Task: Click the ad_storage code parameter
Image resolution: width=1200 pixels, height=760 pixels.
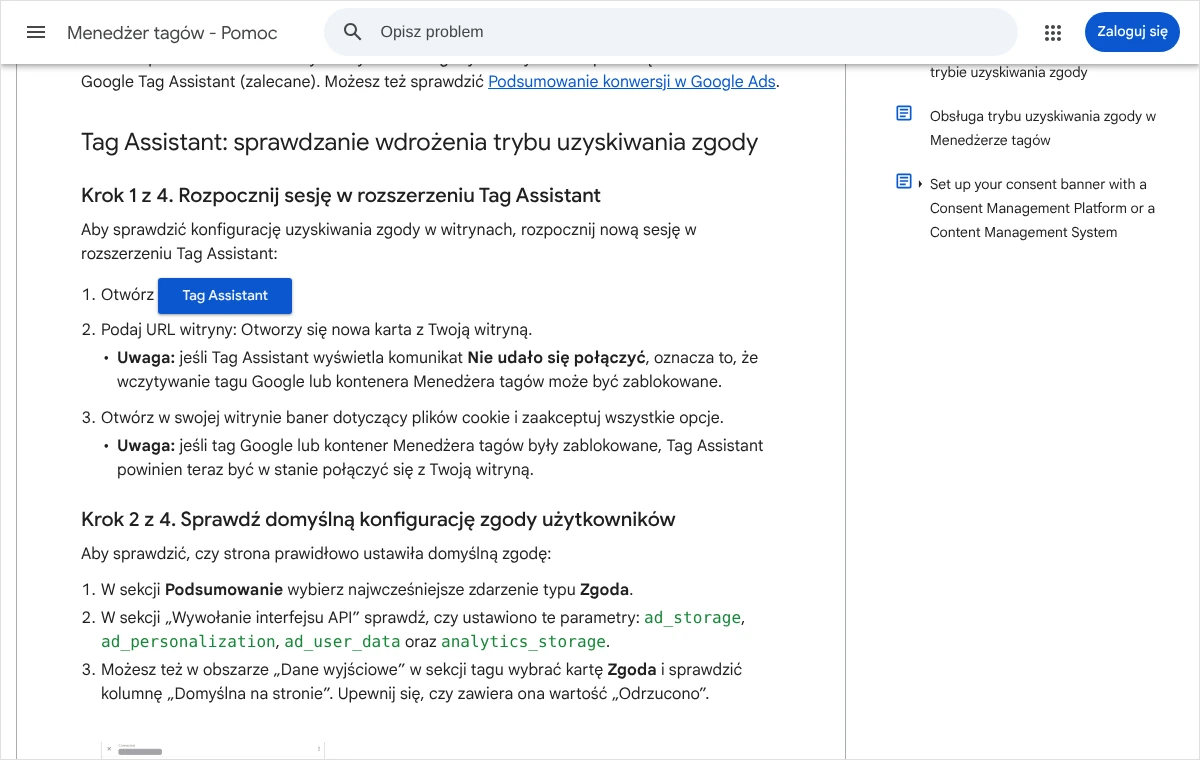Action: tap(692, 618)
